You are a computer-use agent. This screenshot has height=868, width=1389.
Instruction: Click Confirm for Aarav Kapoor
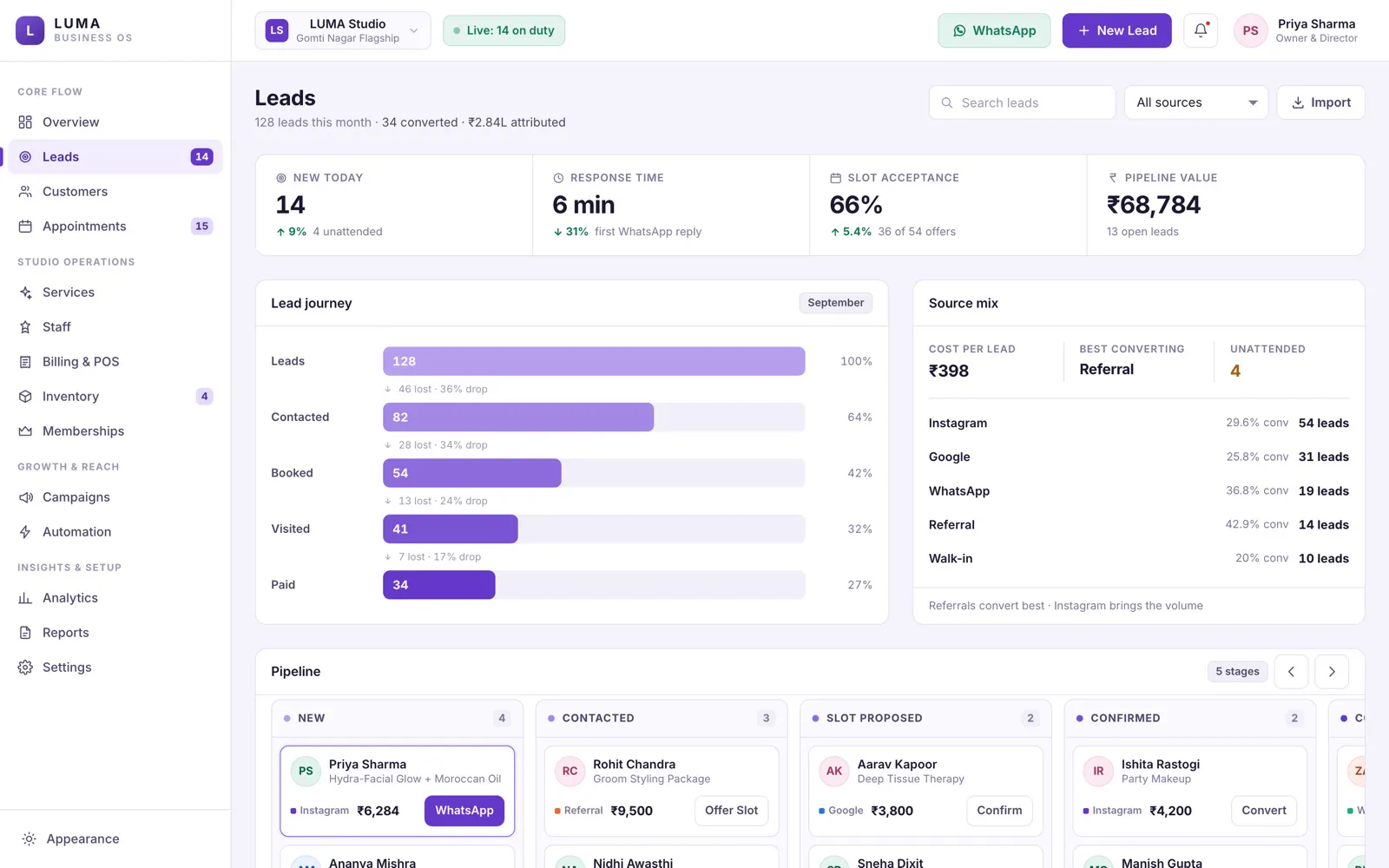[x=999, y=811]
